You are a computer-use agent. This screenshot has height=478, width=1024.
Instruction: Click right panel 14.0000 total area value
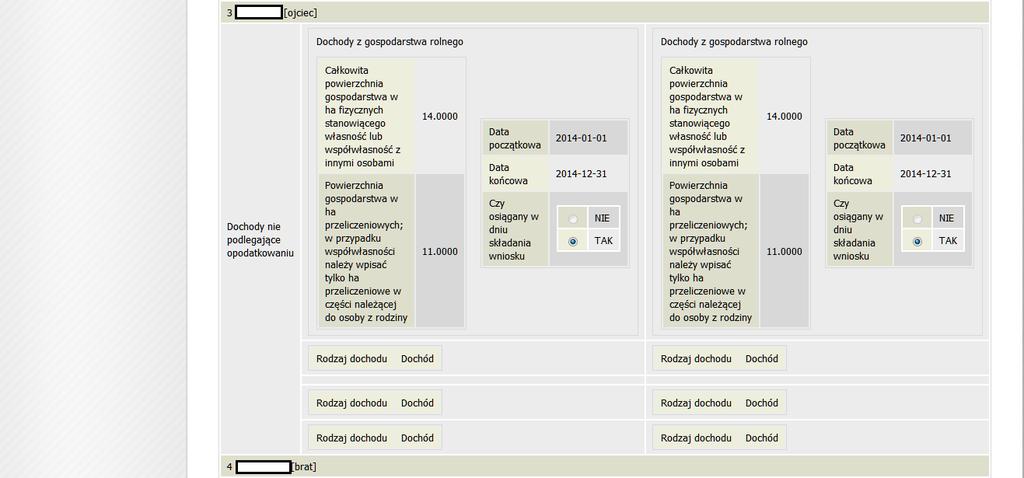tap(784, 116)
